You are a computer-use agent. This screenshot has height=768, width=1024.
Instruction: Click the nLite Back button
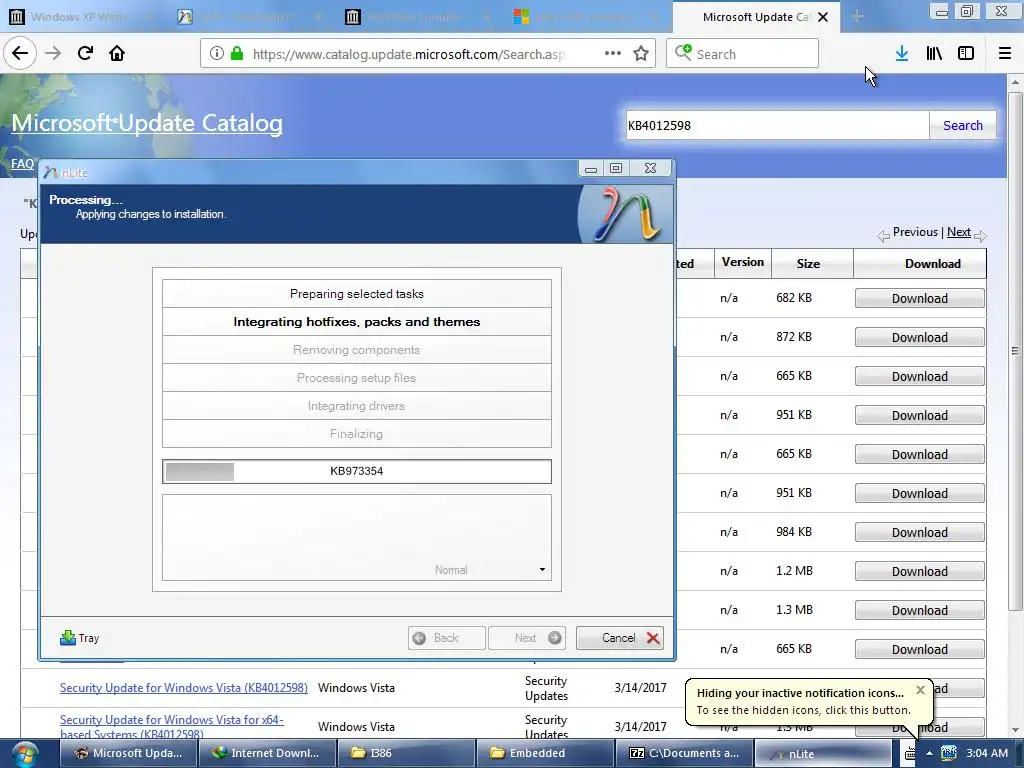click(x=447, y=638)
